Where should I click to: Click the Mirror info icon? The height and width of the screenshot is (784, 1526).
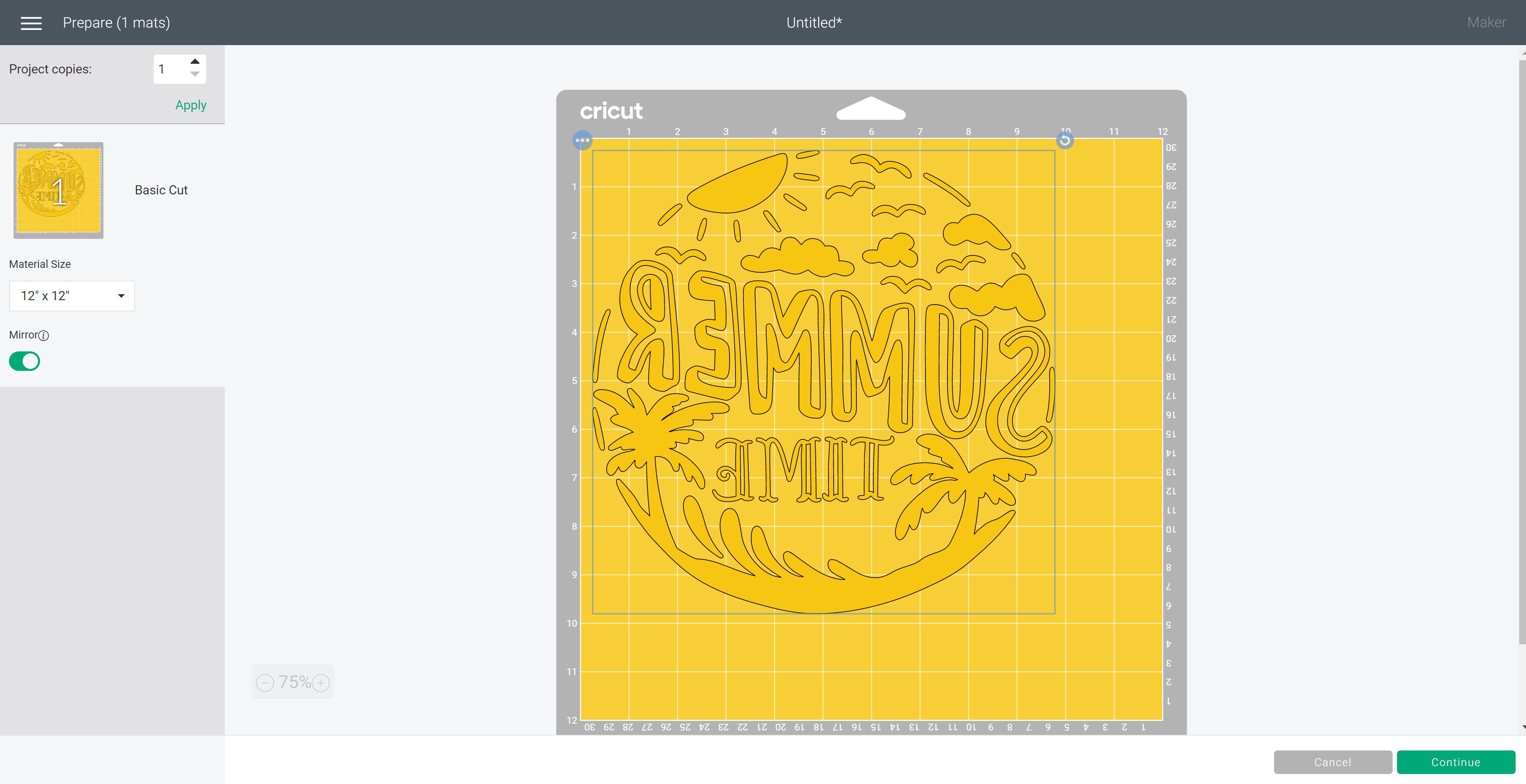(x=44, y=336)
